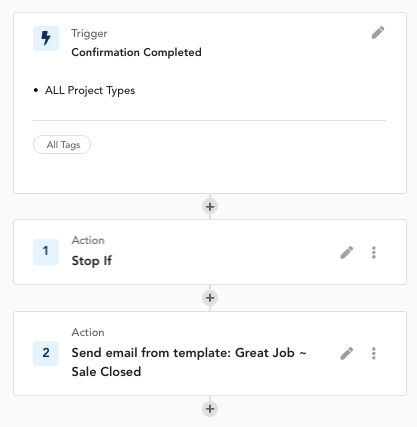Click the Stop If action title
Screen dimensions: 417x427
pos(92,261)
